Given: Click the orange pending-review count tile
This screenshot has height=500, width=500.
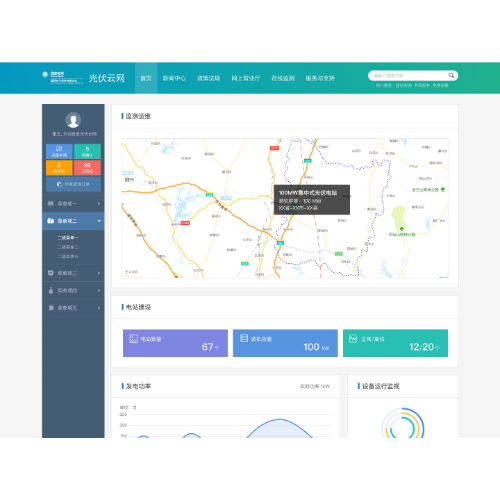Looking at the screenshot, I should point(59,168).
